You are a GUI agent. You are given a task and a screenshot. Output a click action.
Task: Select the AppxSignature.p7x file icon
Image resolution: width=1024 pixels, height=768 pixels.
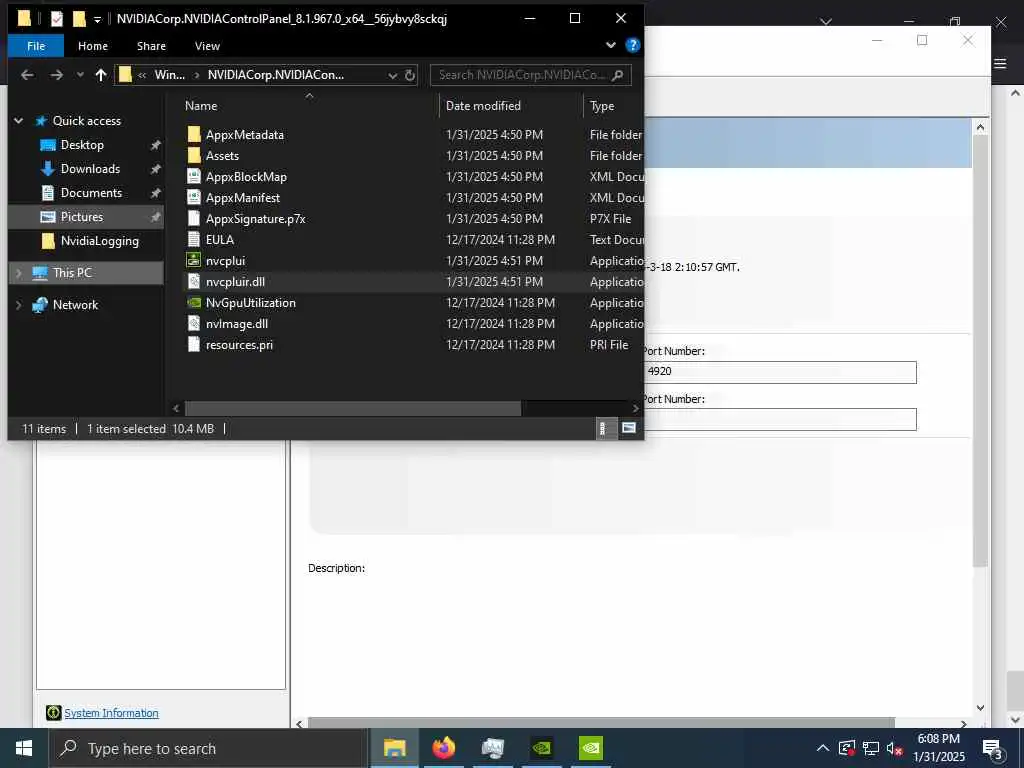[x=193, y=218]
